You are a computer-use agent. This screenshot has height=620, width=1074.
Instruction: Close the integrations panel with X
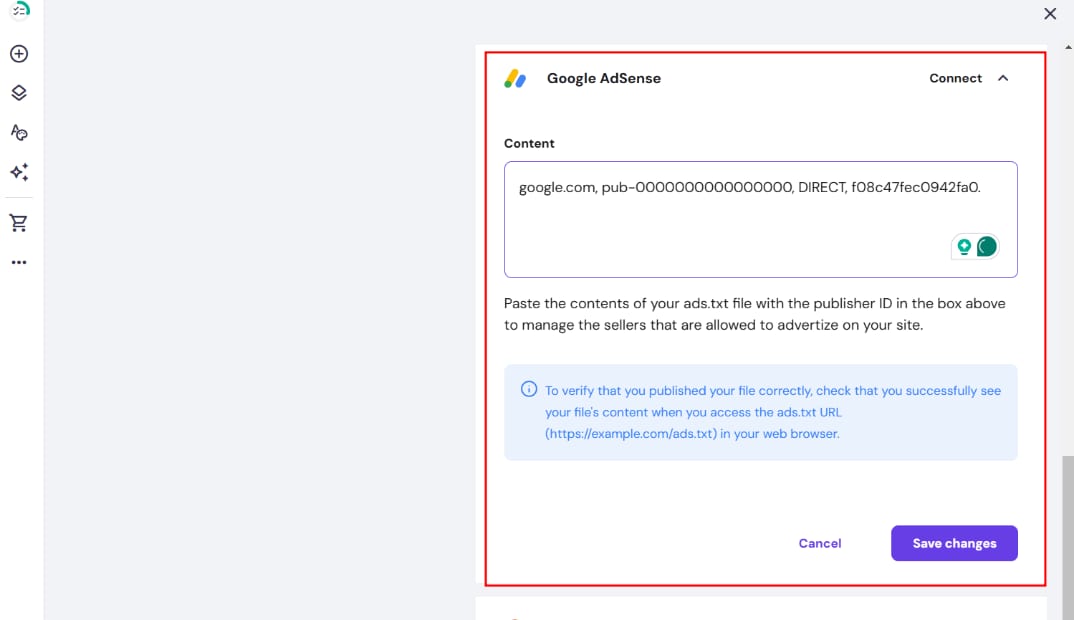(1050, 14)
